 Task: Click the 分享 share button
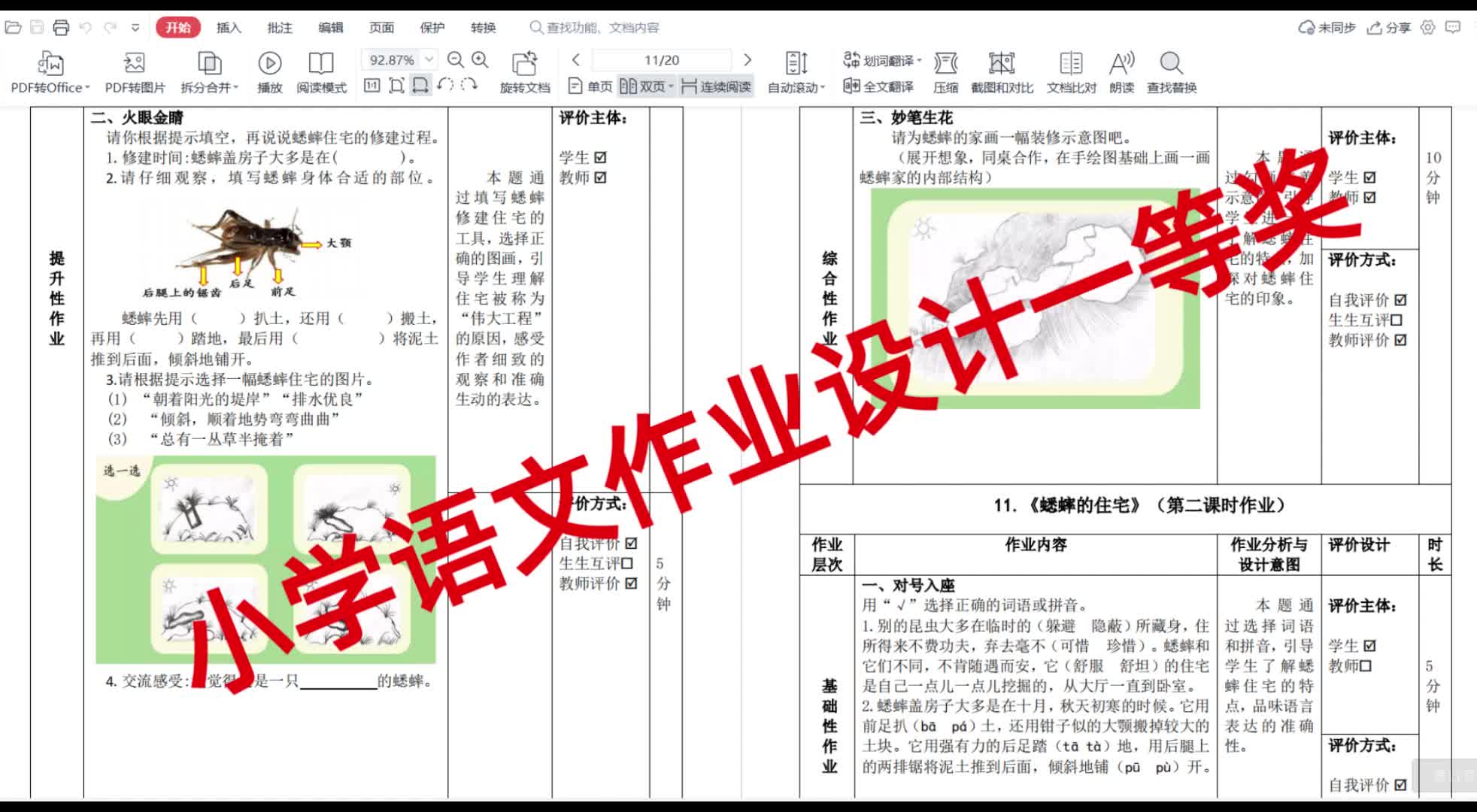point(1389,28)
